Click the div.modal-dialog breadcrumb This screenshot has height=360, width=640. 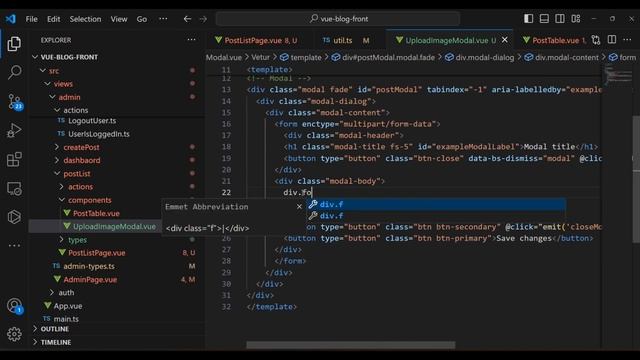pos(480,58)
